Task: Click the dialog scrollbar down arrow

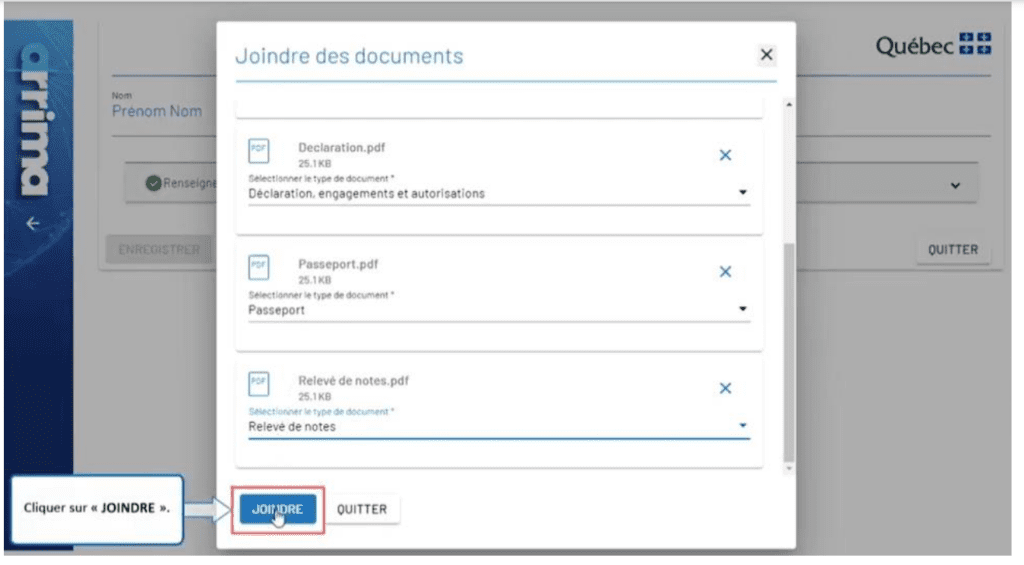Action: tap(789, 468)
